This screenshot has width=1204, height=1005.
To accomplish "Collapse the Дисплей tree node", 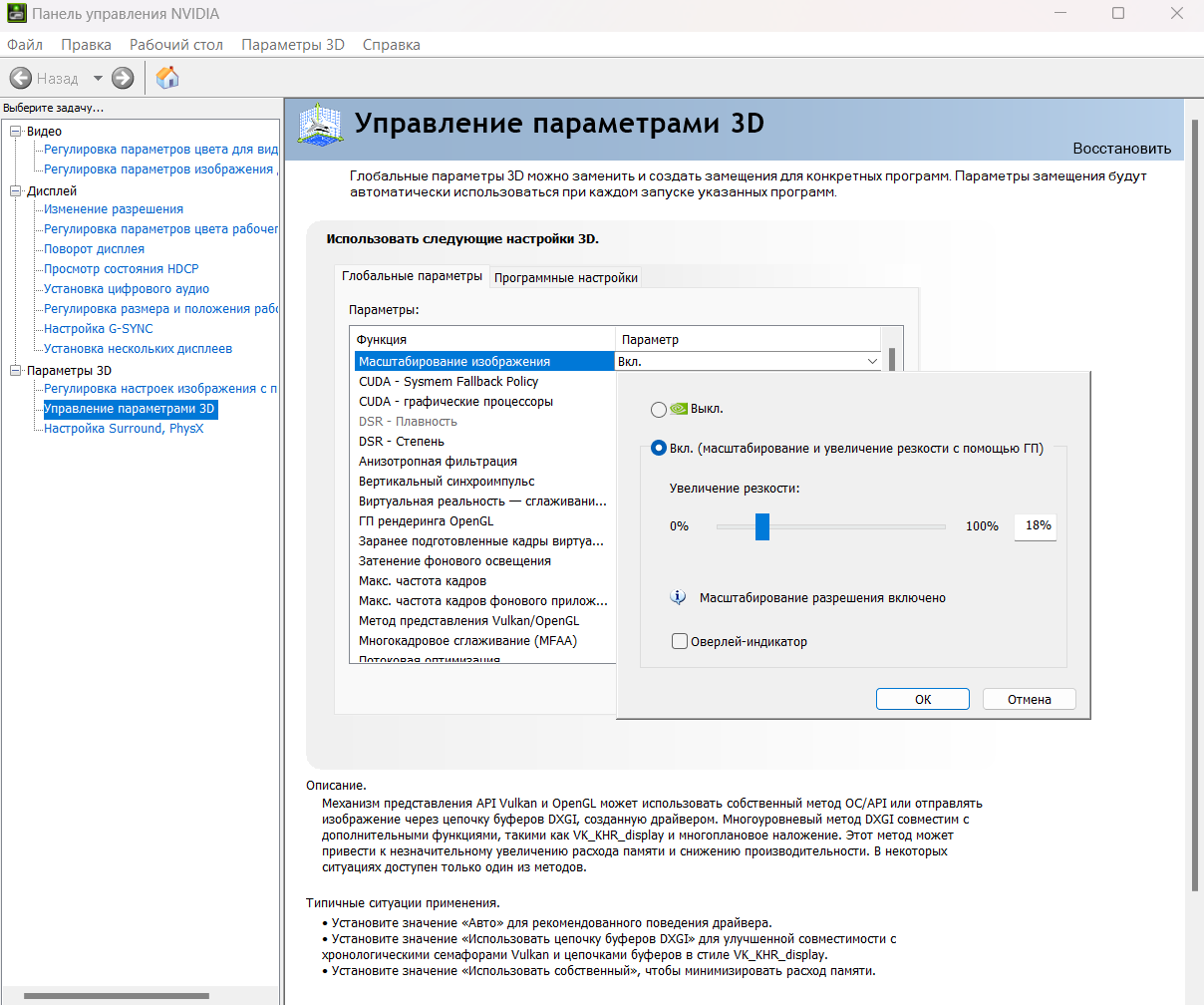I will point(15,191).
